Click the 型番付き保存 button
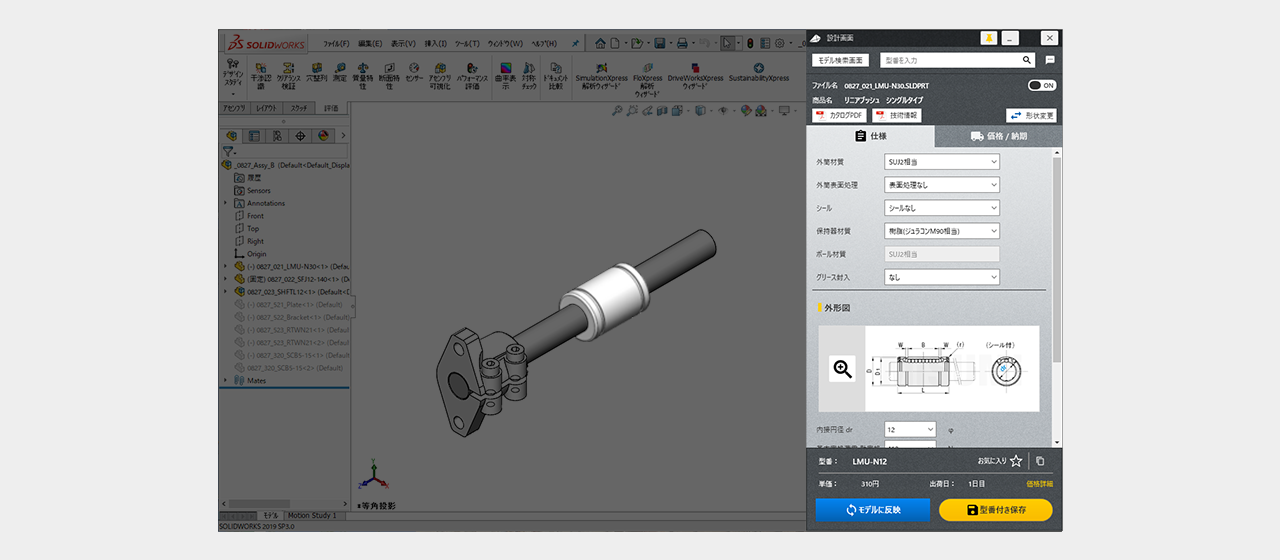Image resolution: width=1280 pixels, height=560 pixels. [x=995, y=510]
